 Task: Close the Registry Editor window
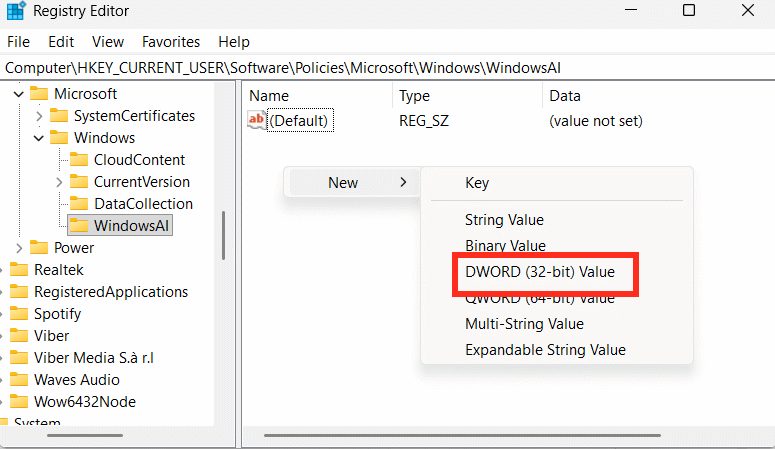point(748,10)
